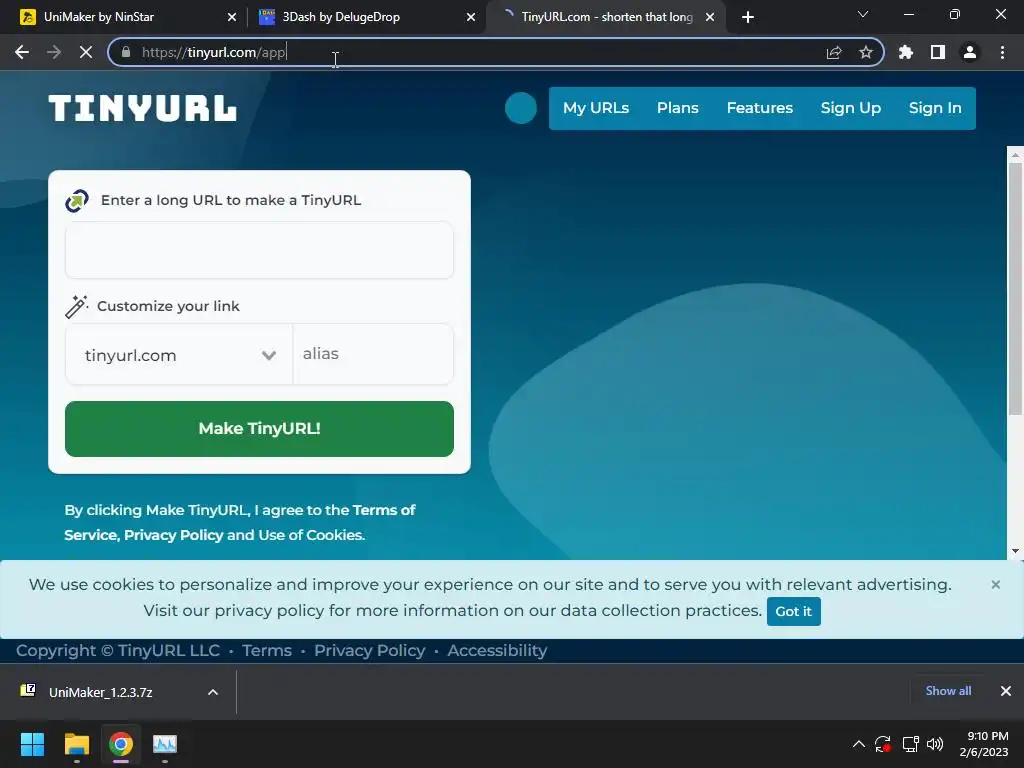Close the downloads bar
The image size is (1024, 768).
pos(1006,691)
